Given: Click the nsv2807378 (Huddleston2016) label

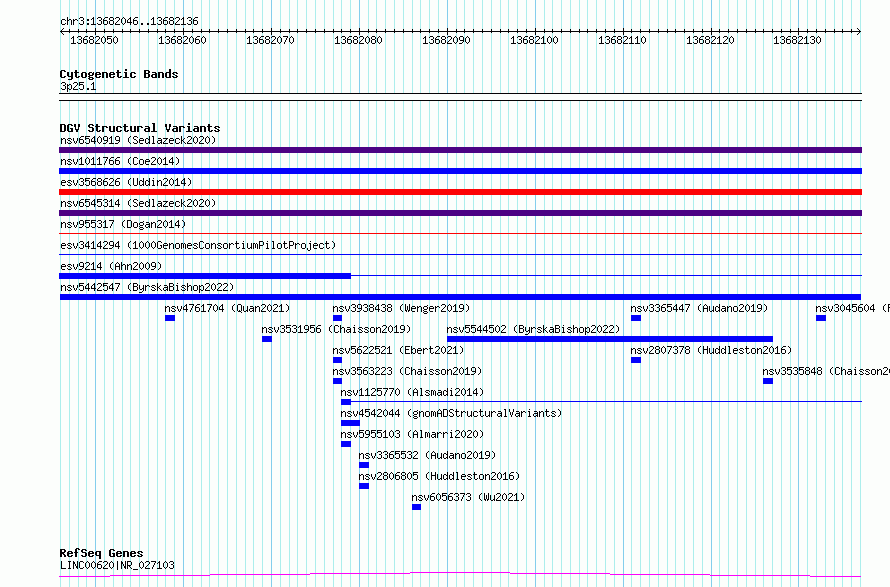Looking at the screenshot, I should click(711, 350).
